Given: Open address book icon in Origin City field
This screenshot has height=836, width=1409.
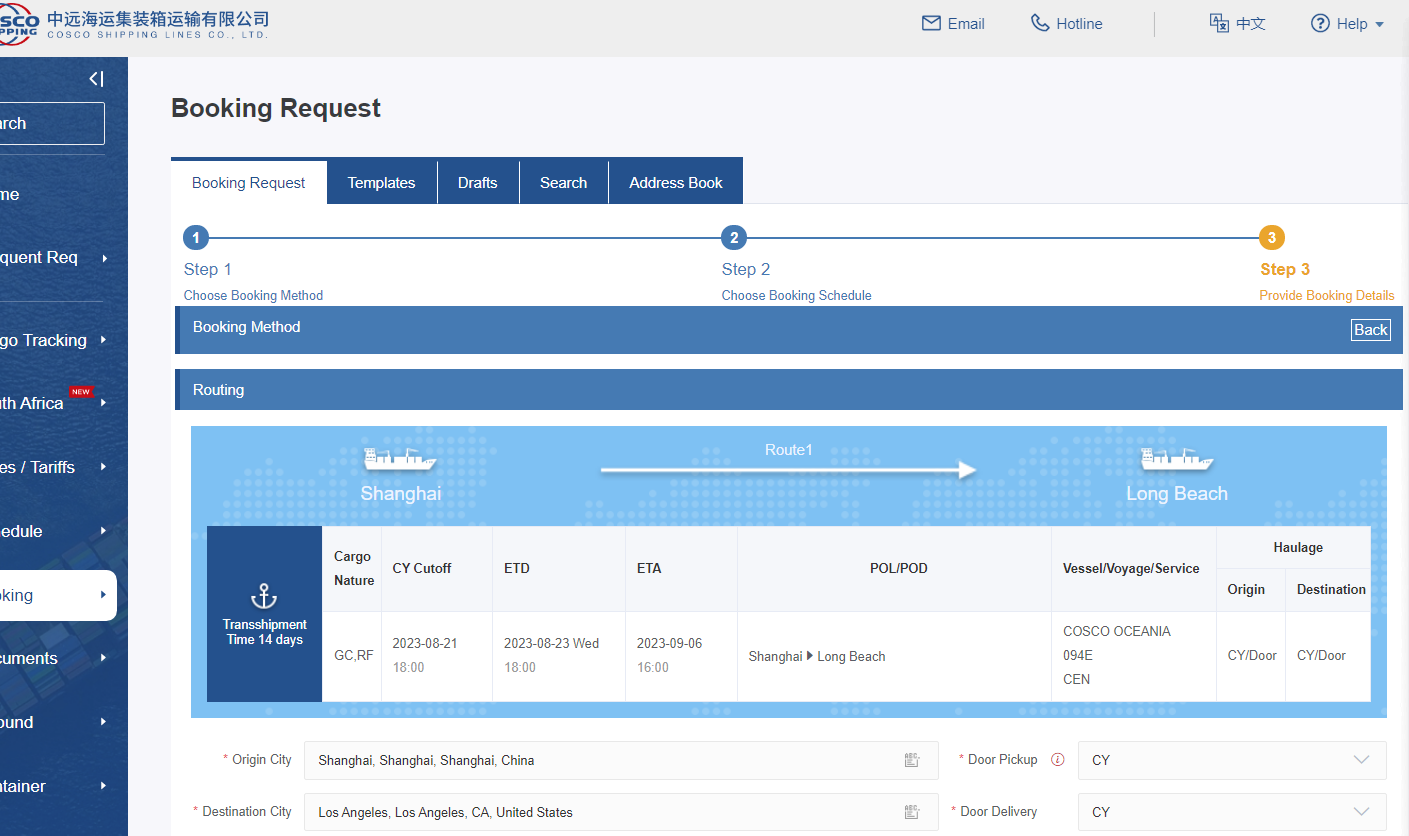Looking at the screenshot, I should point(912,760).
